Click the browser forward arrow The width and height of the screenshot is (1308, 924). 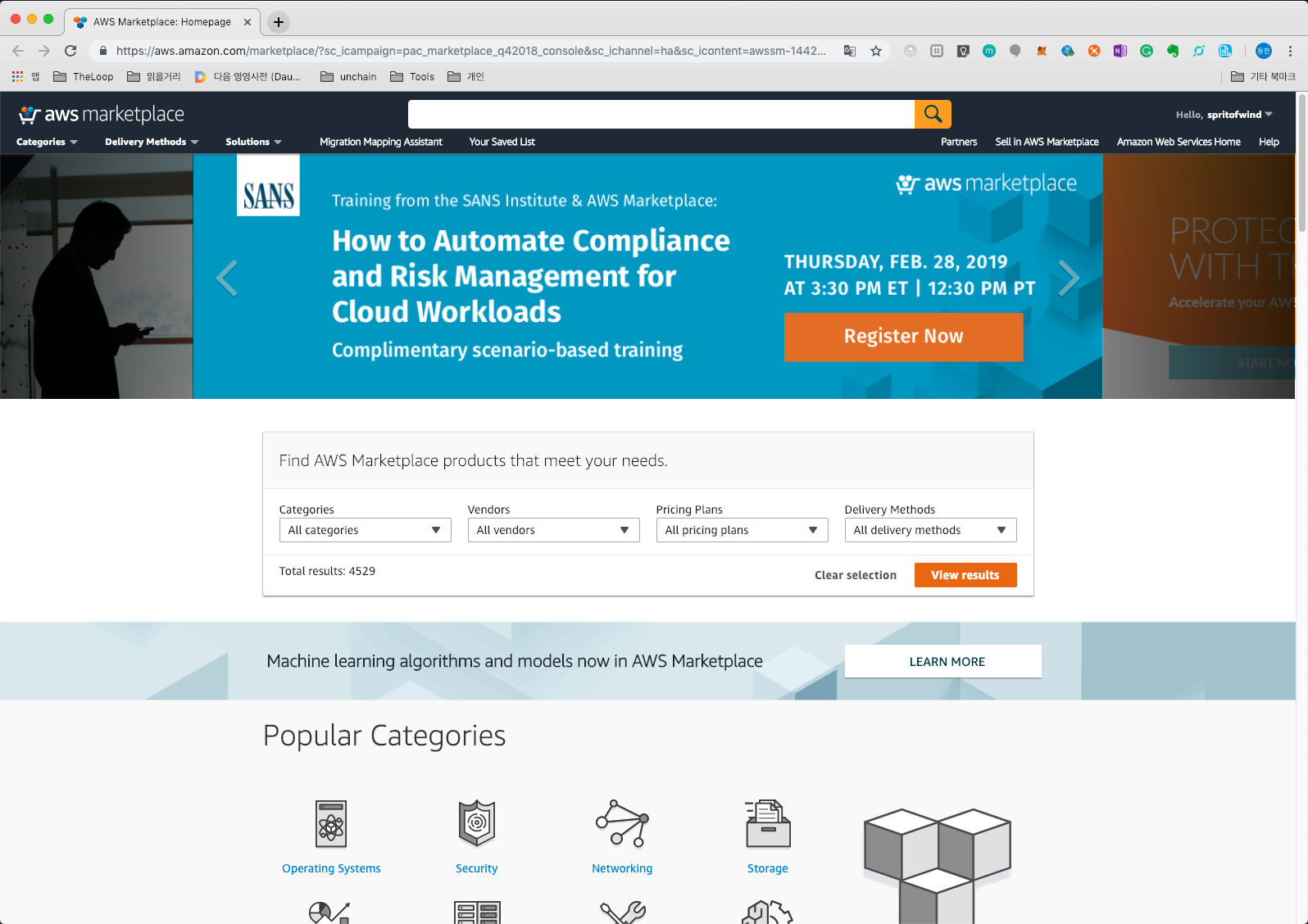[x=44, y=51]
